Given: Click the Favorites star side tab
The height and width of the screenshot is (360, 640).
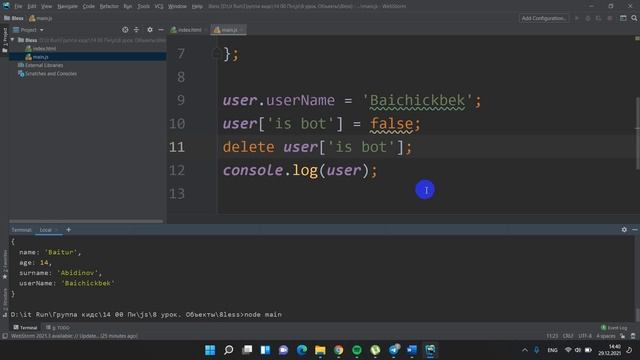Looking at the screenshot, I should 4,264.
